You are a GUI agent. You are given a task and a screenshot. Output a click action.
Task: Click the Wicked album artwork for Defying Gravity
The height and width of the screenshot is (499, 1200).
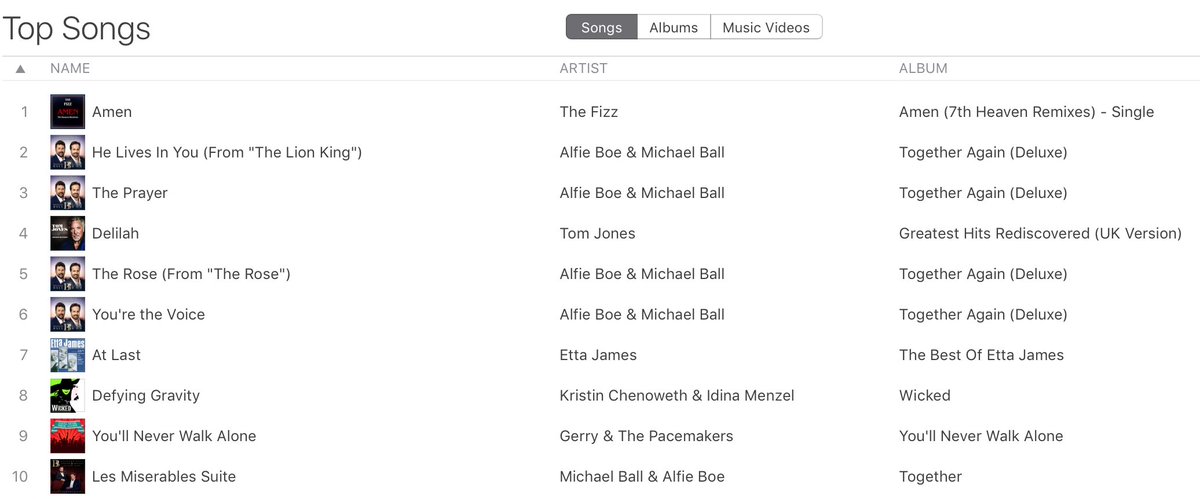(x=67, y=395)
